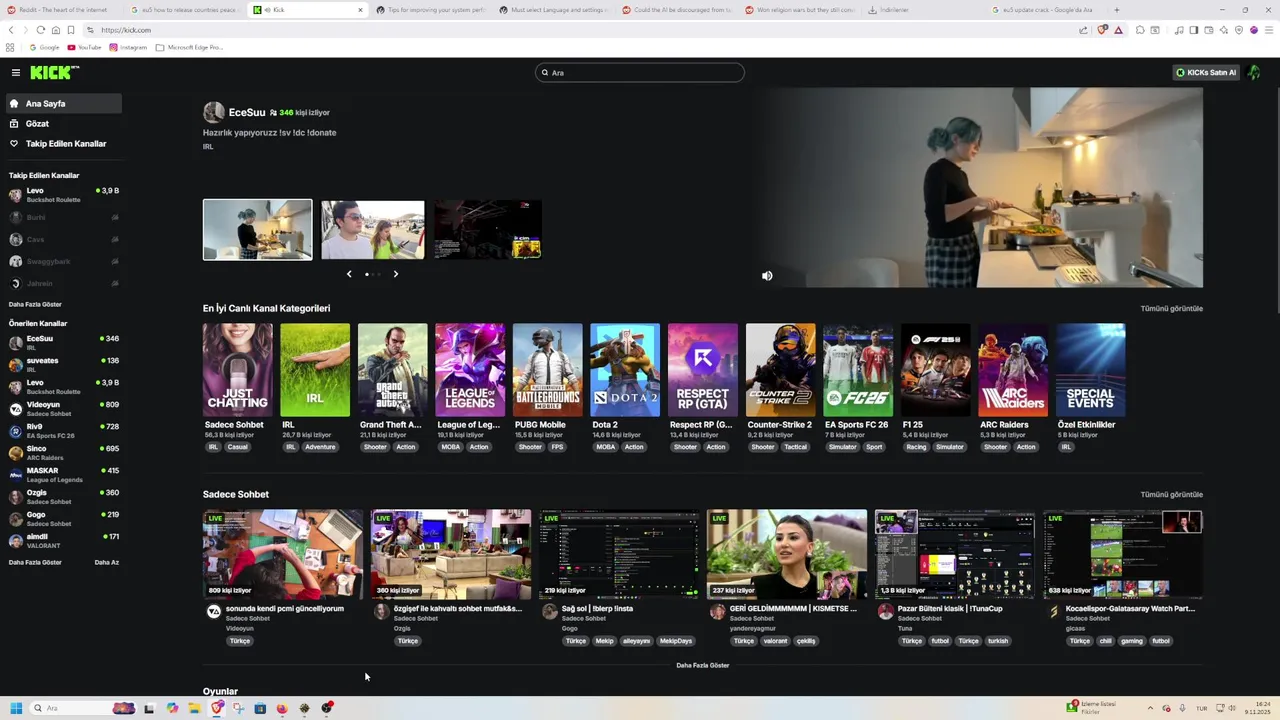Open IRL category cover
This screenshot has height=720, width=1280.
[315, 369]
